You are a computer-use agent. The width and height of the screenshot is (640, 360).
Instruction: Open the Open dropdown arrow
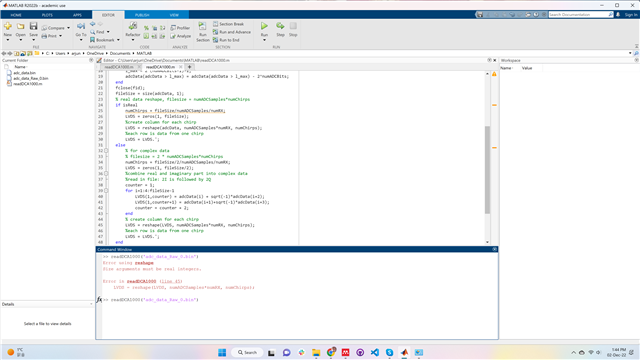[x=20, y=40]
